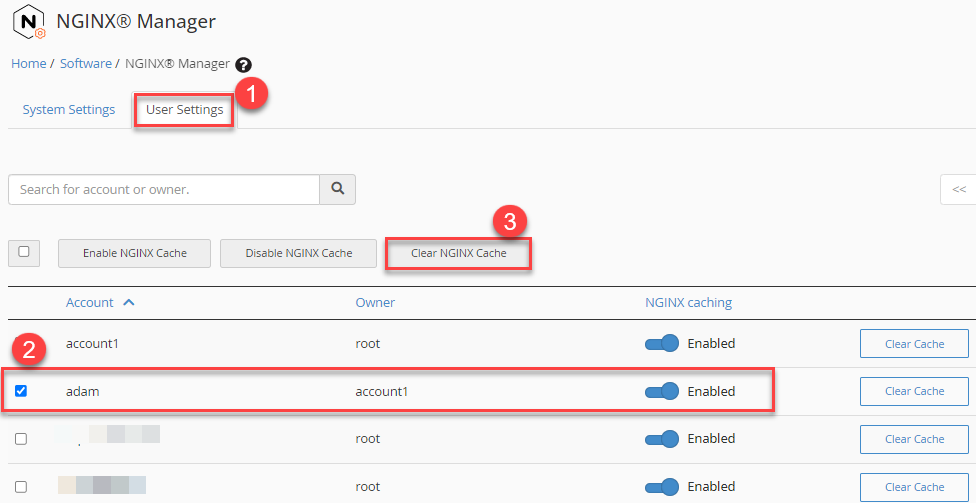Focus the account or owner search field
Image resolution: width=976 pixels, height=503 pixels.
click(164, 189)
